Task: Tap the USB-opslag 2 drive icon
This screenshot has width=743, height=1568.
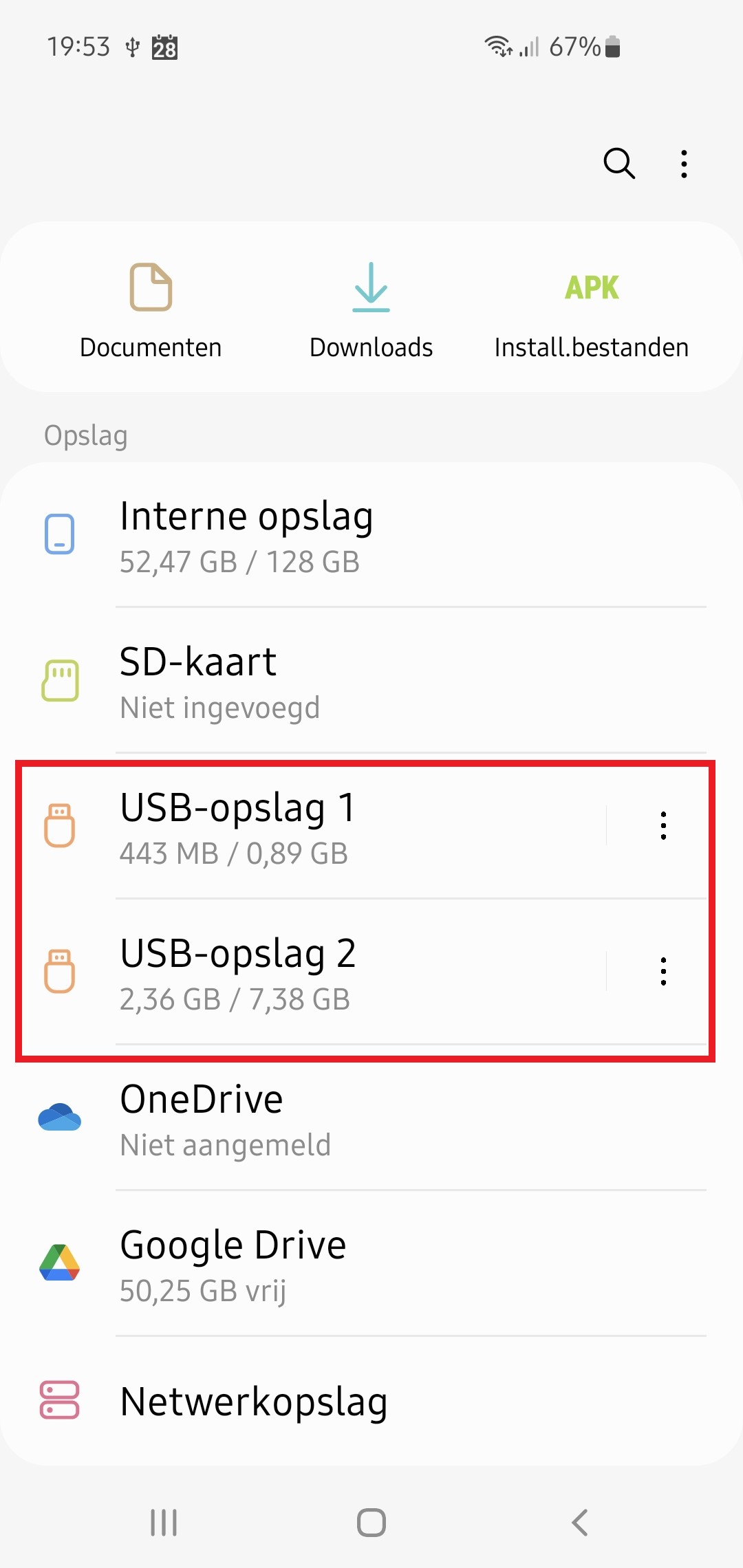Action: coord(60,971)
